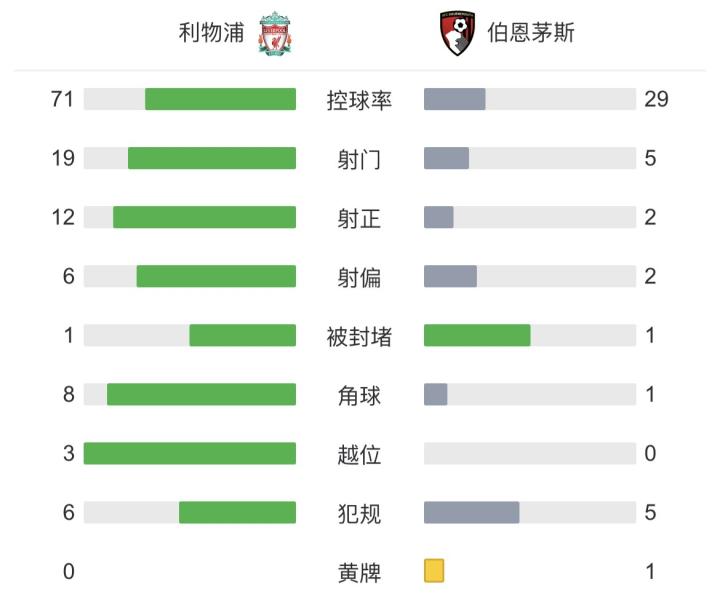Click Bournemouth's green blocked shots bar

tap(477, 335)
